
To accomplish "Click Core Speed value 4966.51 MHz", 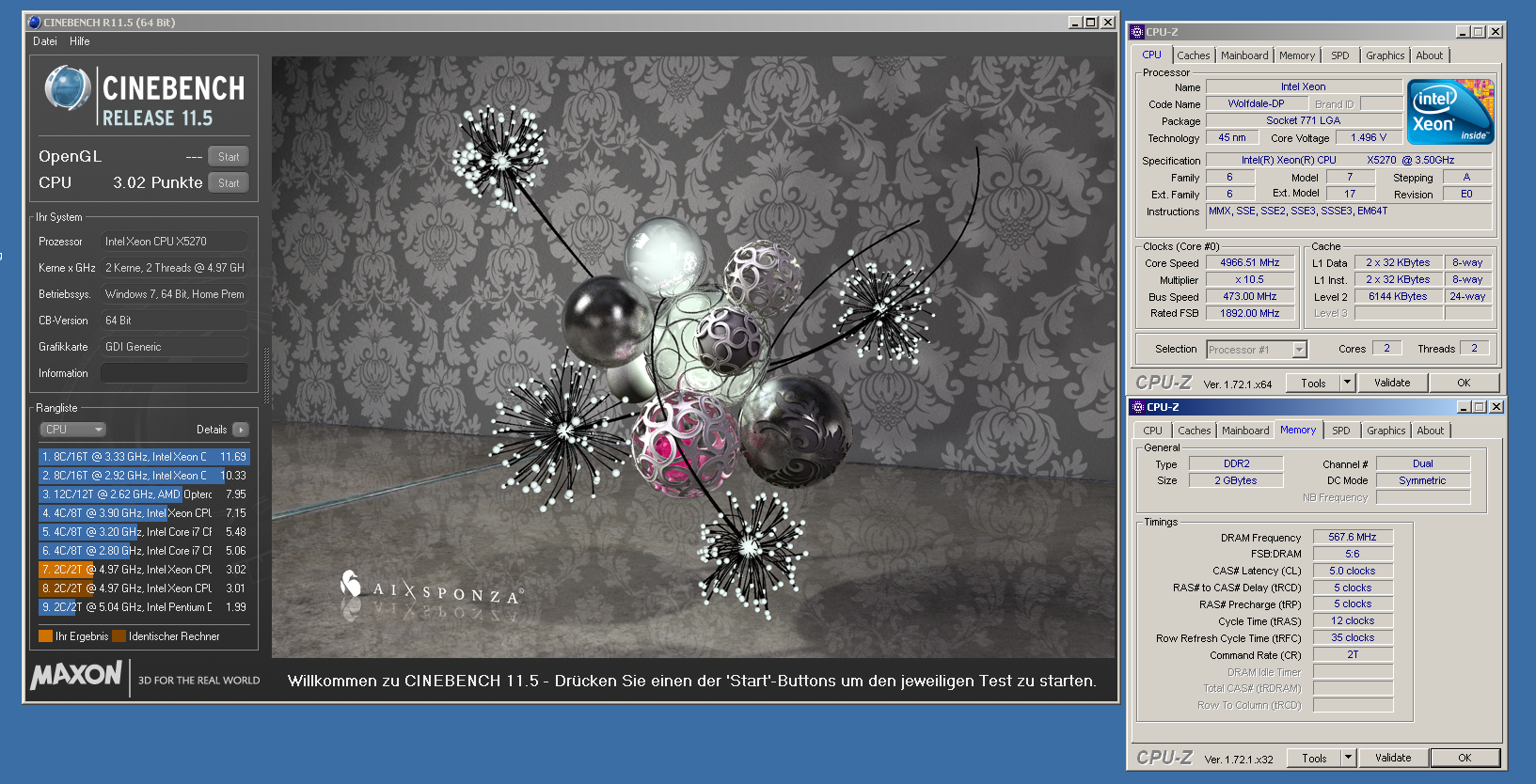I will (x=1250, y=263).
